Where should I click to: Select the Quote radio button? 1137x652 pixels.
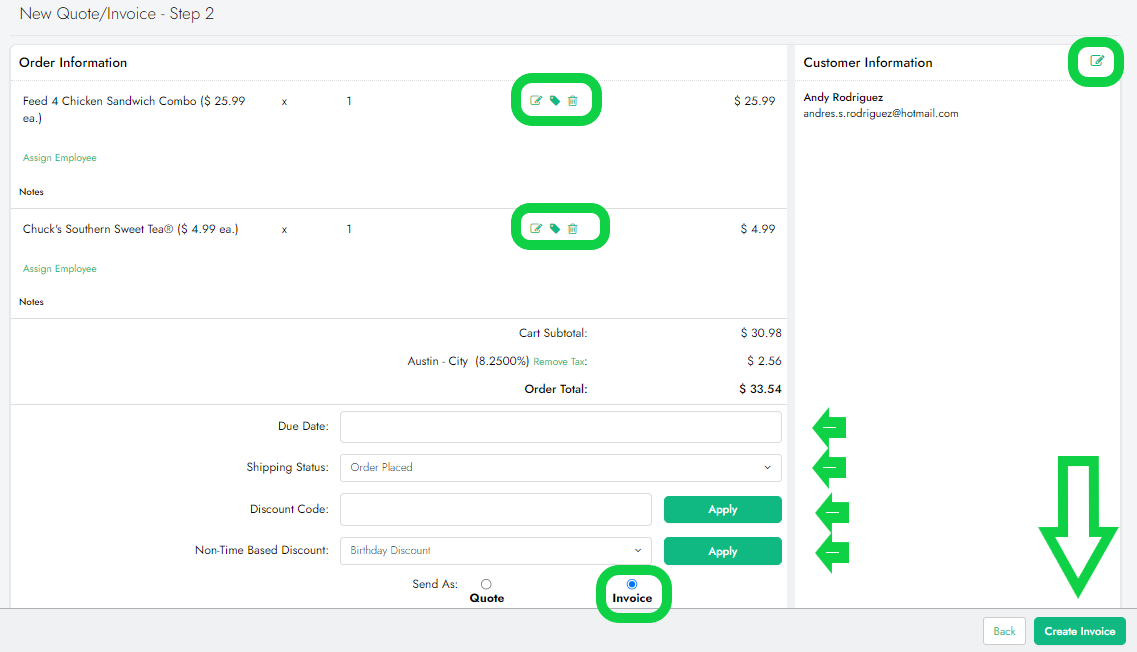486,584
